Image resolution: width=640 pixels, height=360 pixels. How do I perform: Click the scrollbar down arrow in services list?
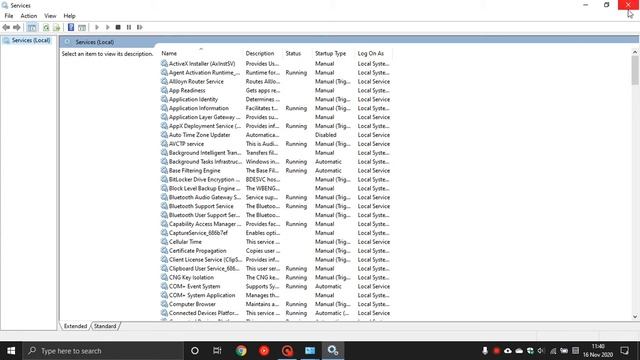pyautogui.click(x=635, y=317)
